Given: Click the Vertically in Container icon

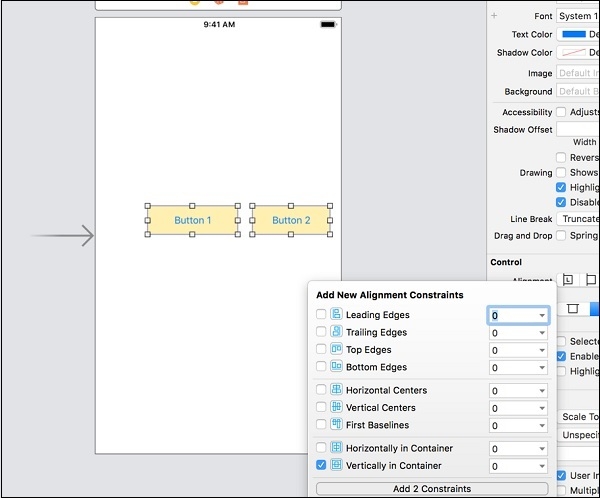Looking at the screenshot, I should pos(336,465).
